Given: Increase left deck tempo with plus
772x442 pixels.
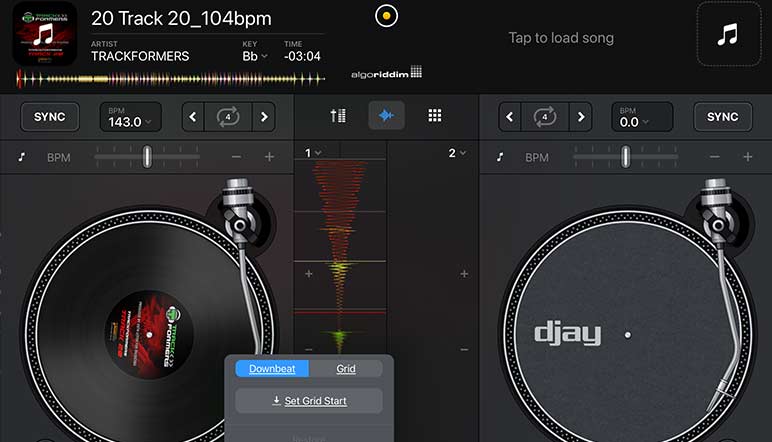Looking at the screenshot, I should [x=269, y=157].
